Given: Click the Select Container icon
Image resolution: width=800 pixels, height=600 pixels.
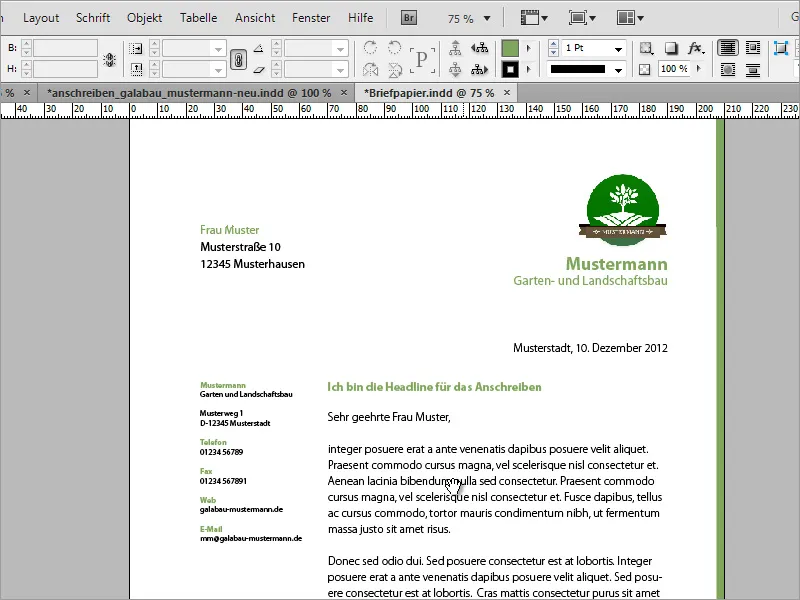Looking at the screenshot, I should point(455,48).
